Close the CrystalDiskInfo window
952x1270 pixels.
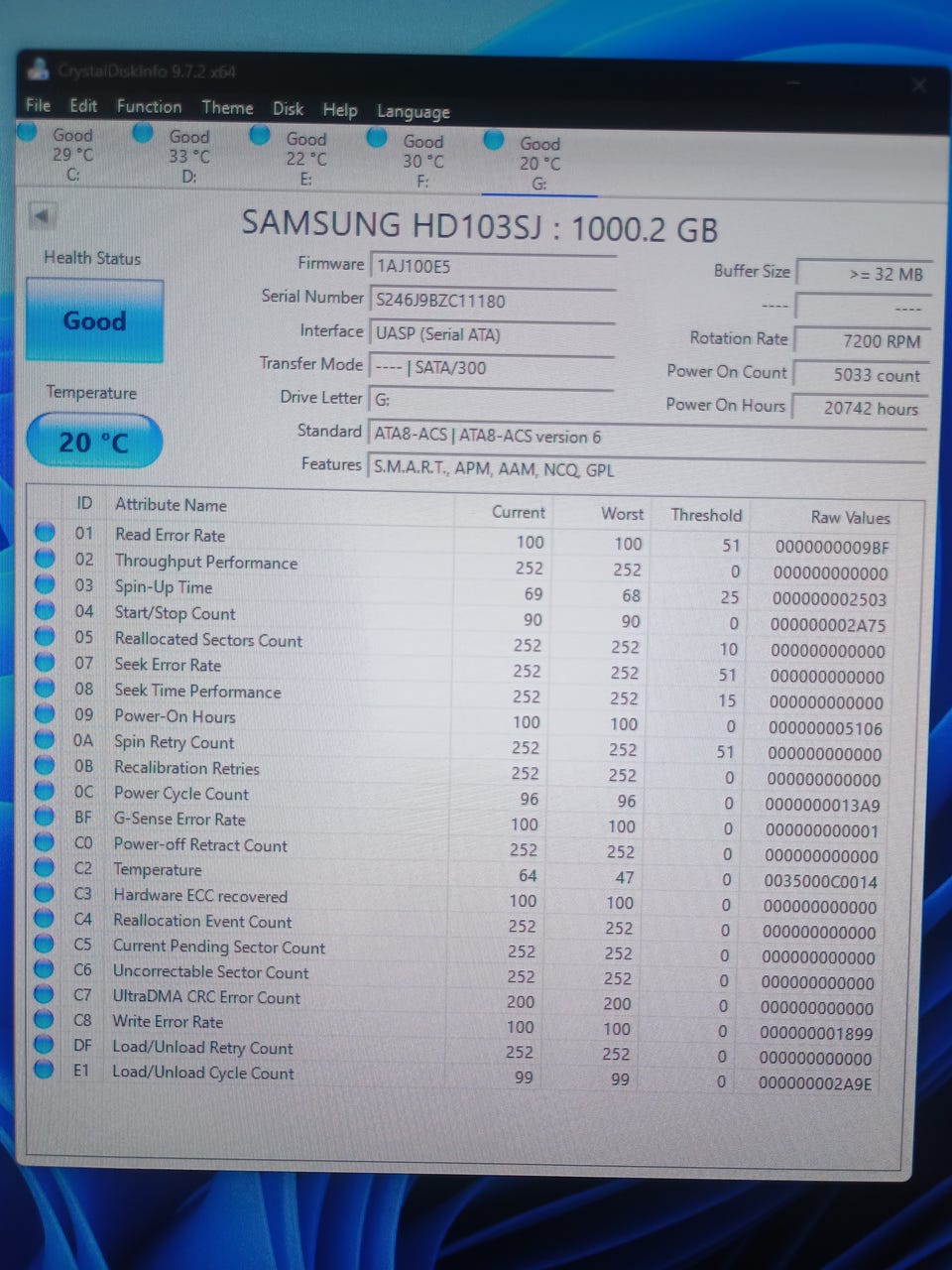pos(918,85)
